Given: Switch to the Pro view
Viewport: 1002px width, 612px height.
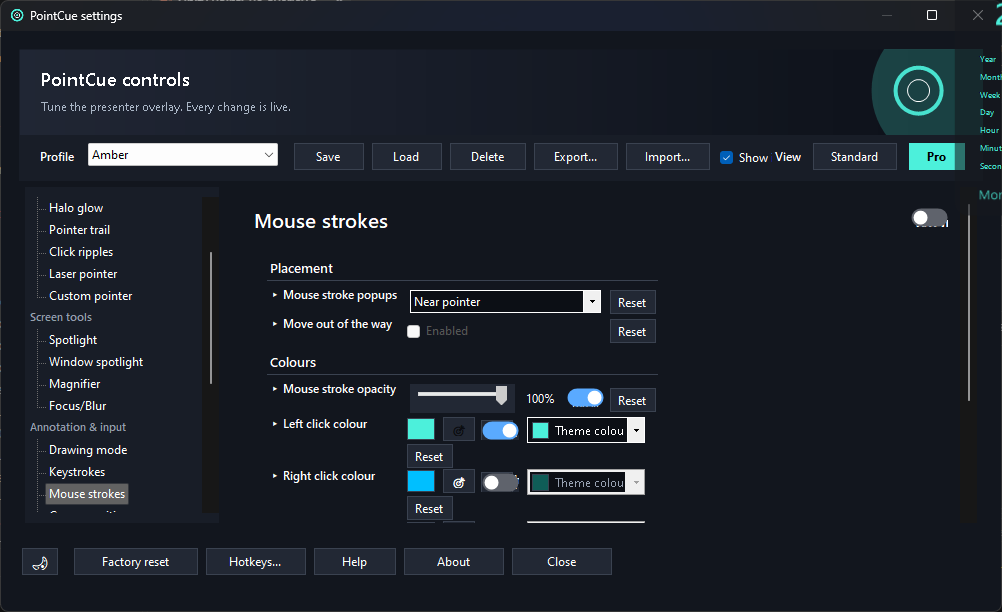Looking at the screenshot, I should (936, 157).
